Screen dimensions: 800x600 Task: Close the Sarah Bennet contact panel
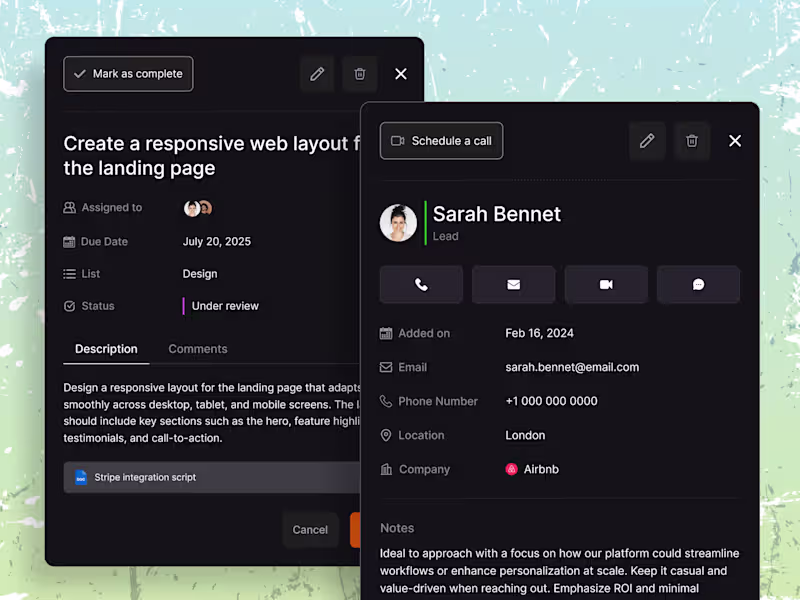click(735, 141)
